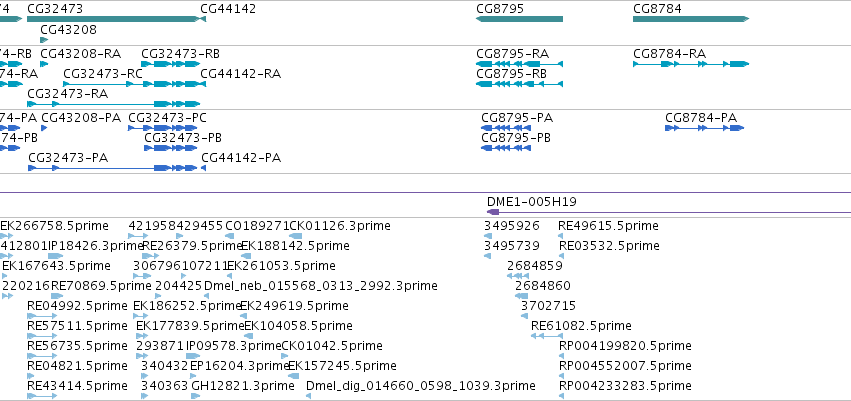Select the RP004233283.5prime EST label
Image resolution: width=851 pixels, height=401 pixels.
(625, 386)
